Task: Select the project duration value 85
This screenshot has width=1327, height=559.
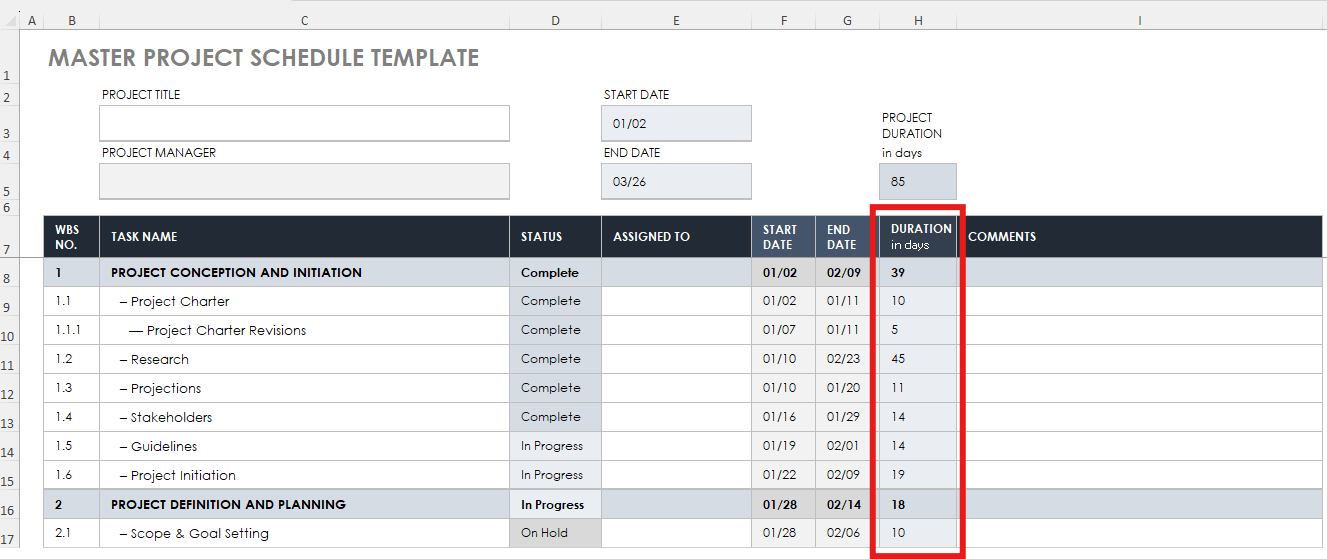Action: click(918, 181)
